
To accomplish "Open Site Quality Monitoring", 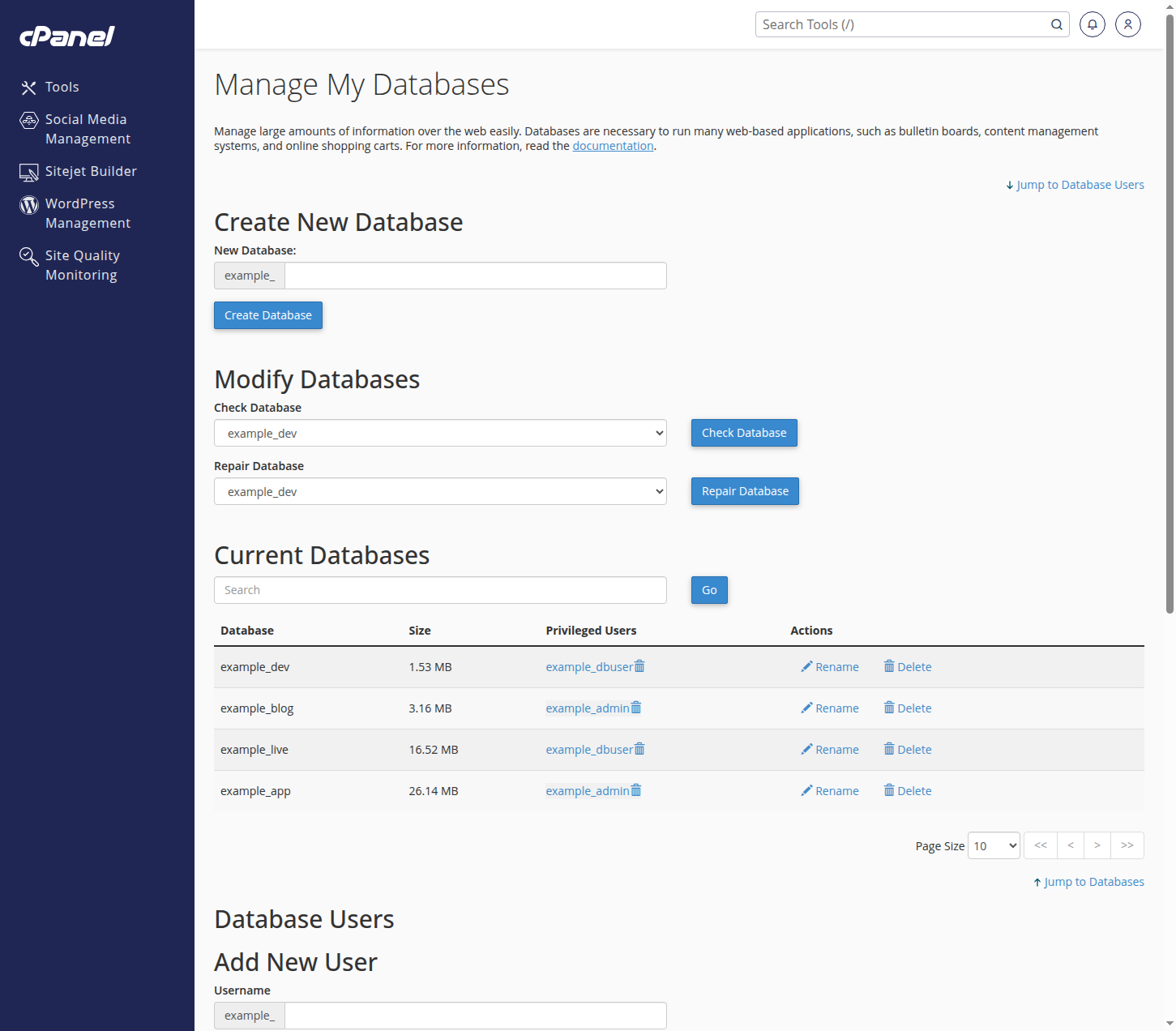I will (x=83, y=265).
